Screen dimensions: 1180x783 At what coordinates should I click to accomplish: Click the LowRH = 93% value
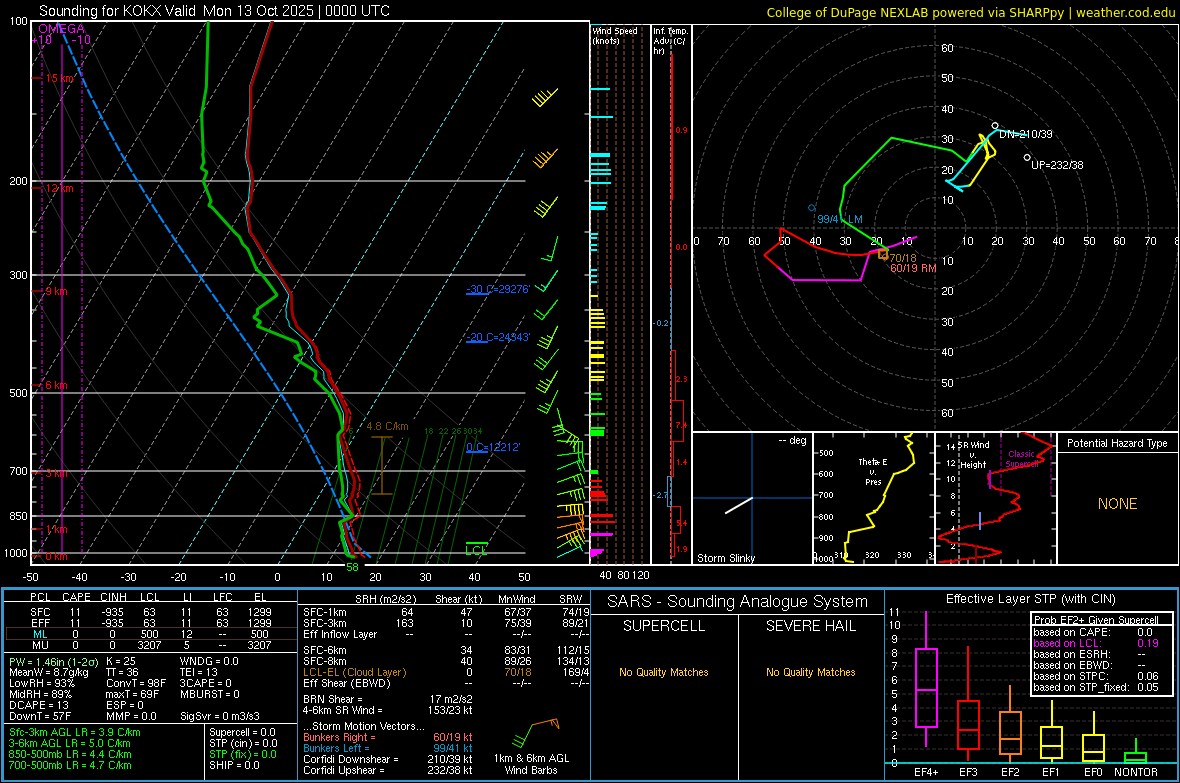(41, 684)
